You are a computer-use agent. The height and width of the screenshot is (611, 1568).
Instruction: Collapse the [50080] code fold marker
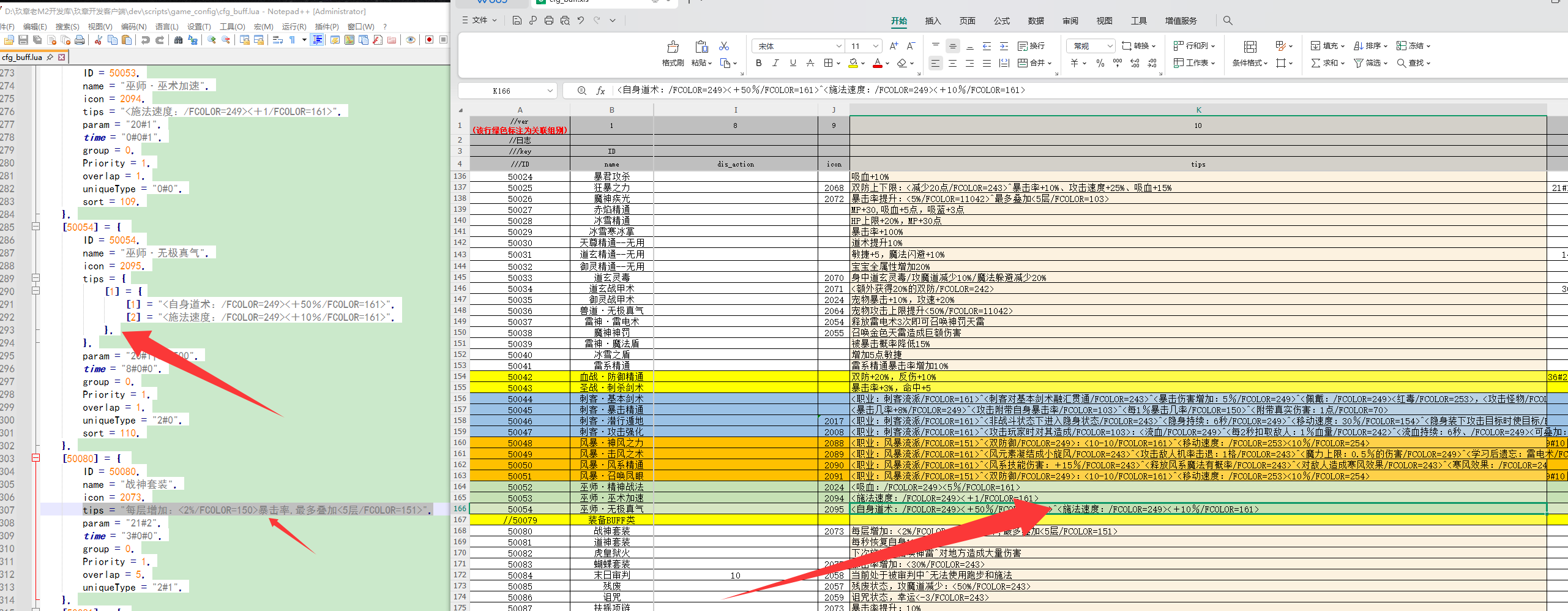[x=35, y=458]
